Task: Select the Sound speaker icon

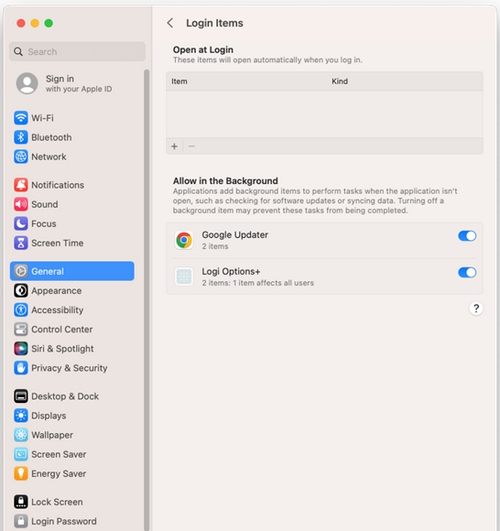Action: [21, 204]
